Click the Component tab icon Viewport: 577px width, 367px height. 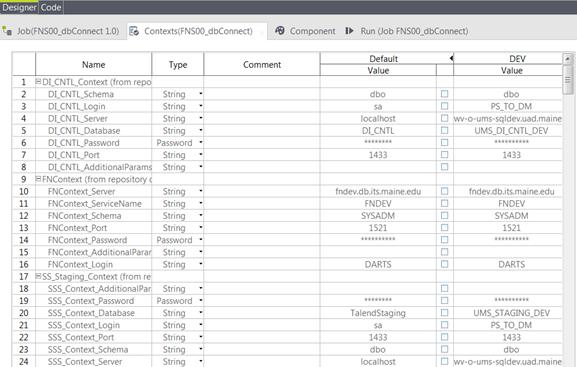[x=280, y=31]
